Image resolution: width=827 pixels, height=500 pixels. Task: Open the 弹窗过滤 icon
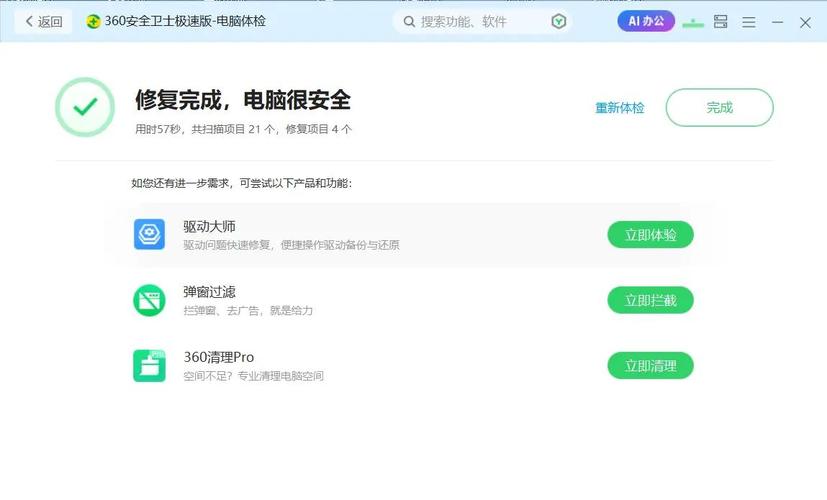click(149, 300)
